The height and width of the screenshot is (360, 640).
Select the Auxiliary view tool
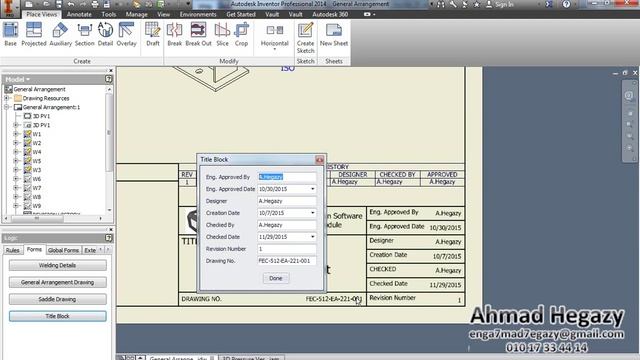[60, 34]
